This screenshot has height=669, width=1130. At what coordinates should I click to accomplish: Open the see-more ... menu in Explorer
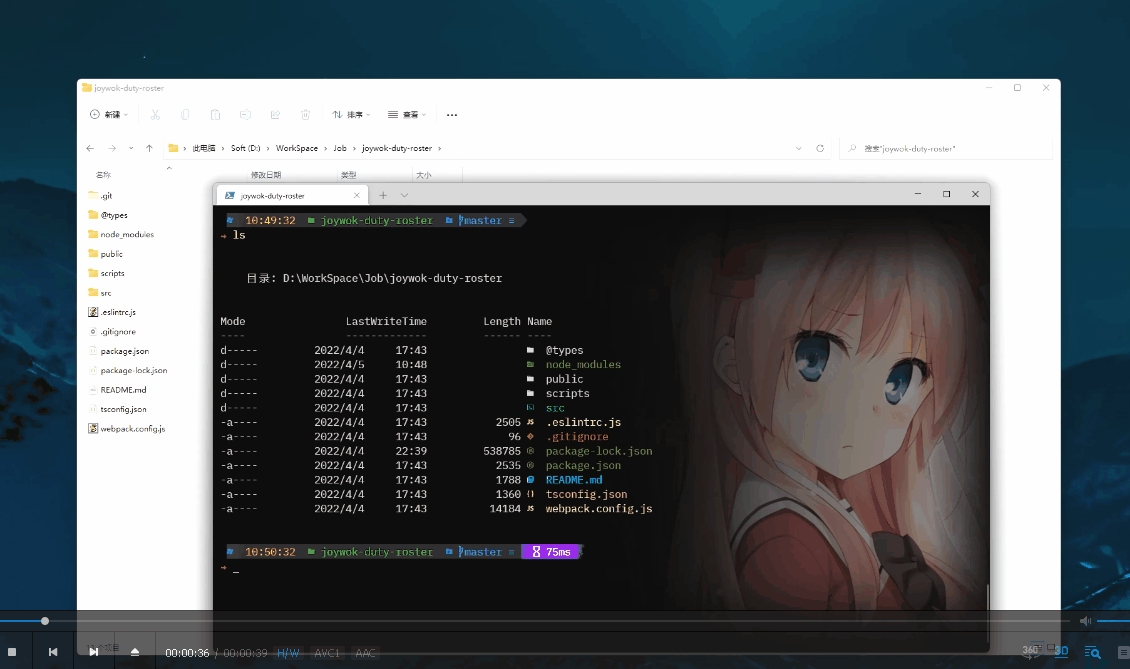pos(451,114)
